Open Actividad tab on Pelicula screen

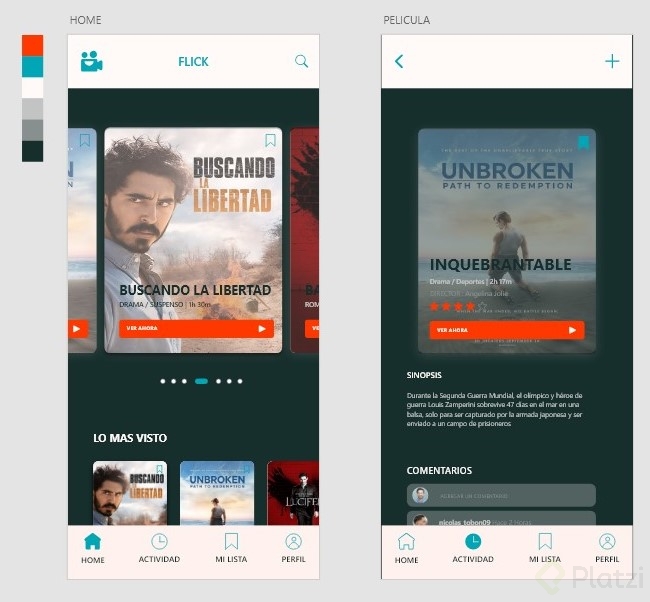(473, 549)
